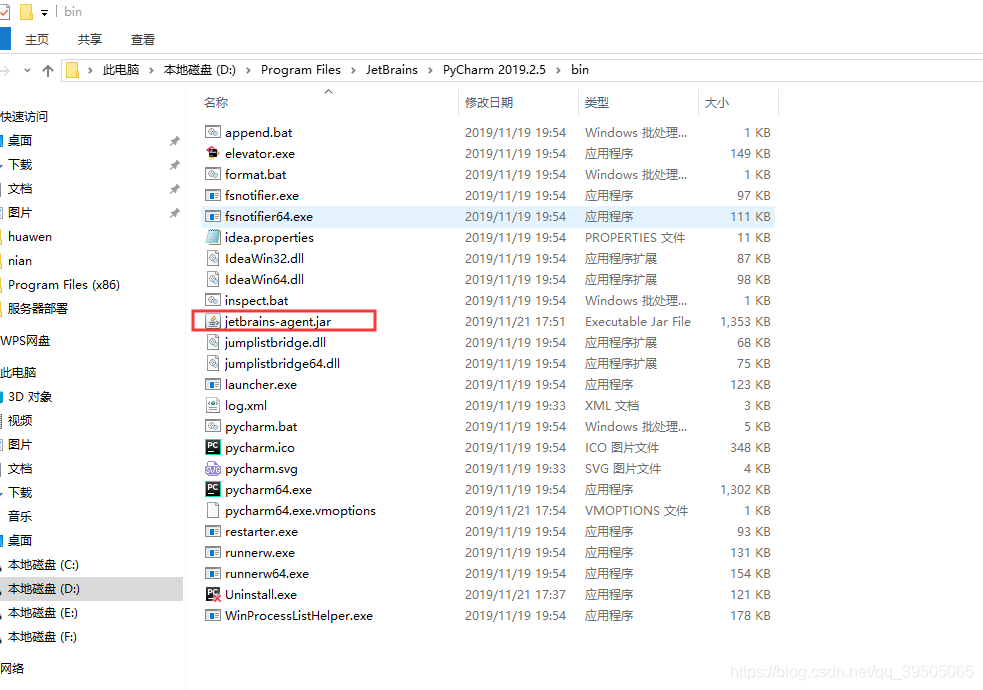The width and height of the screenshot is (983, 690).
Task: Click the pycharm64.exe.vmoptions file icon
Action: (213, 510)
